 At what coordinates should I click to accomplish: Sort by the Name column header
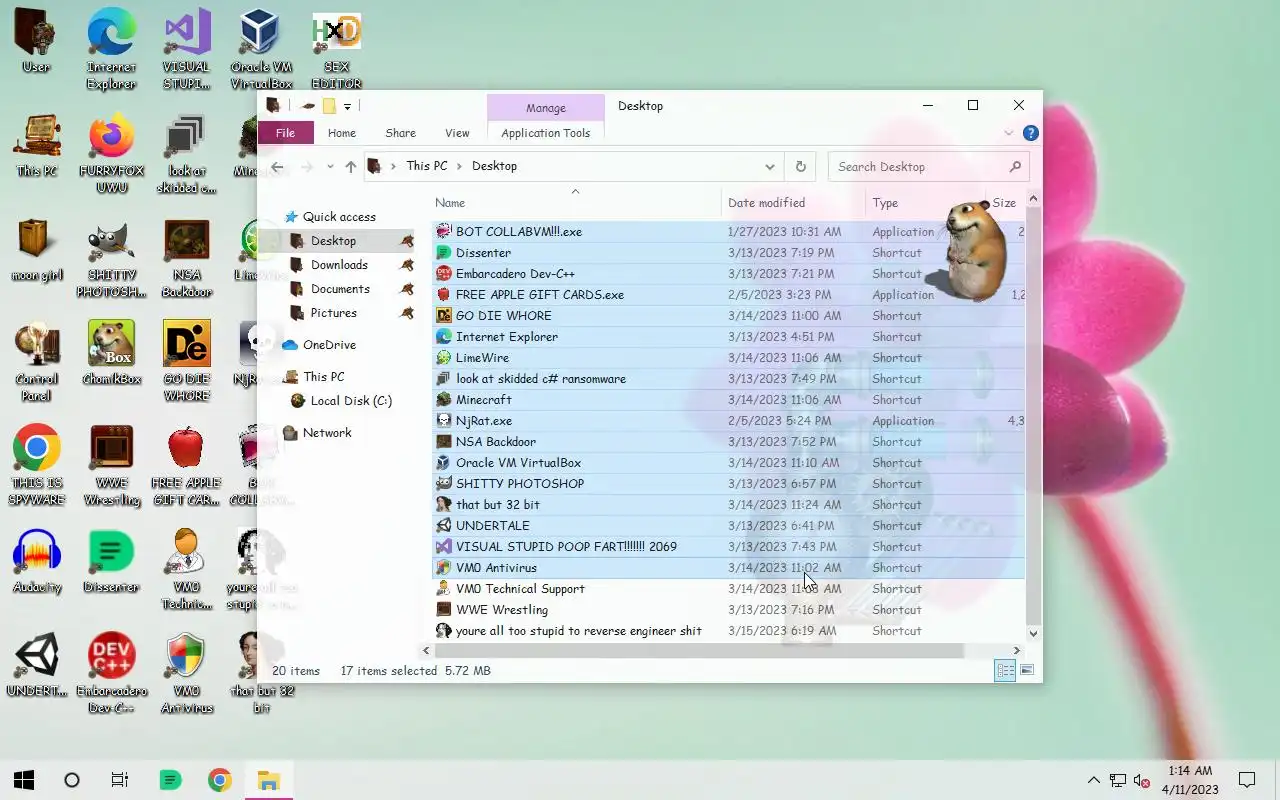point(576,202)
